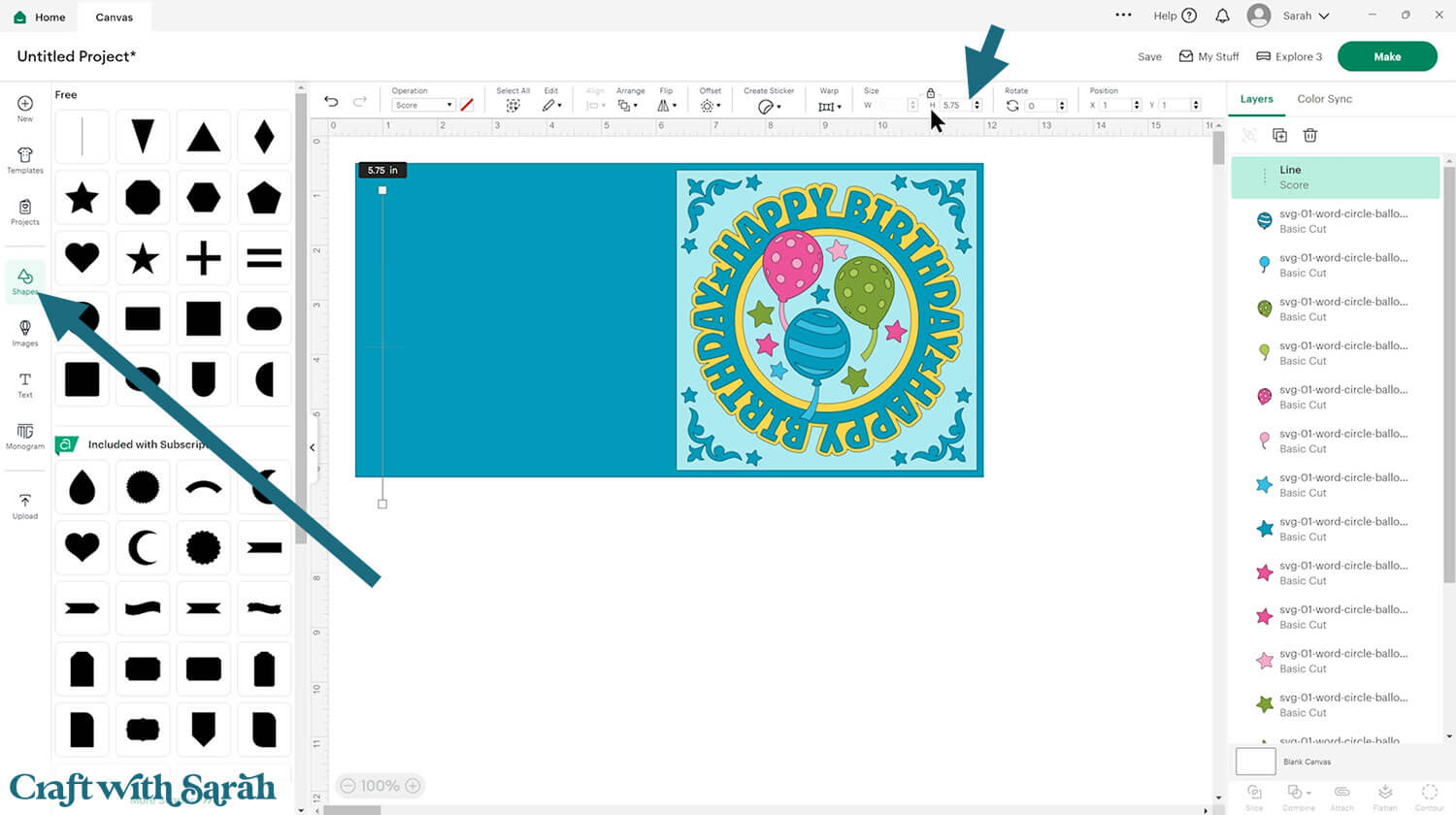Click the Upload icon in sidebar

coord(25,505)
